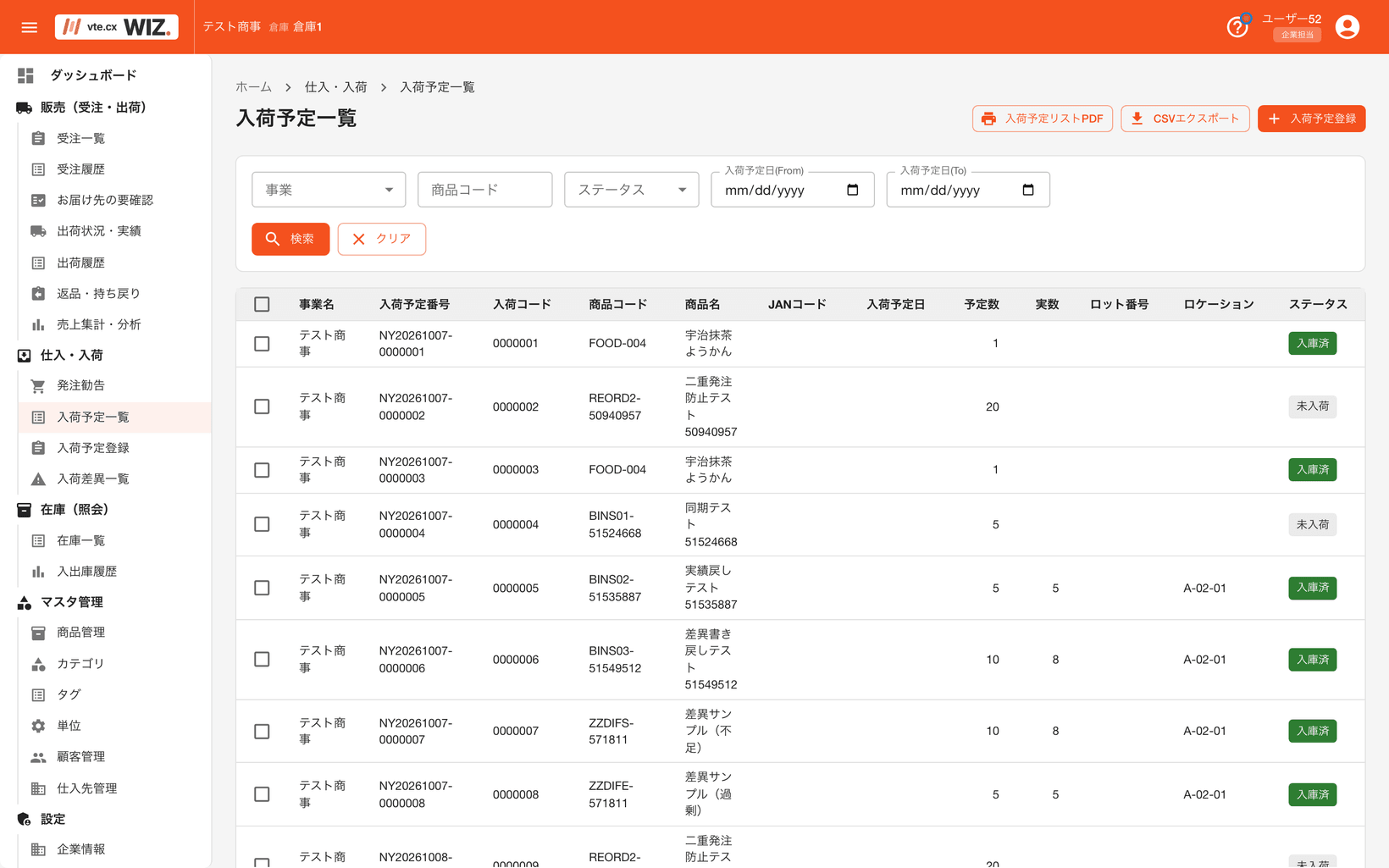This screenshot has width=1389, height=868.
Task: Toggle the select-all checkbox in table header
Action: tap(262, 304)
